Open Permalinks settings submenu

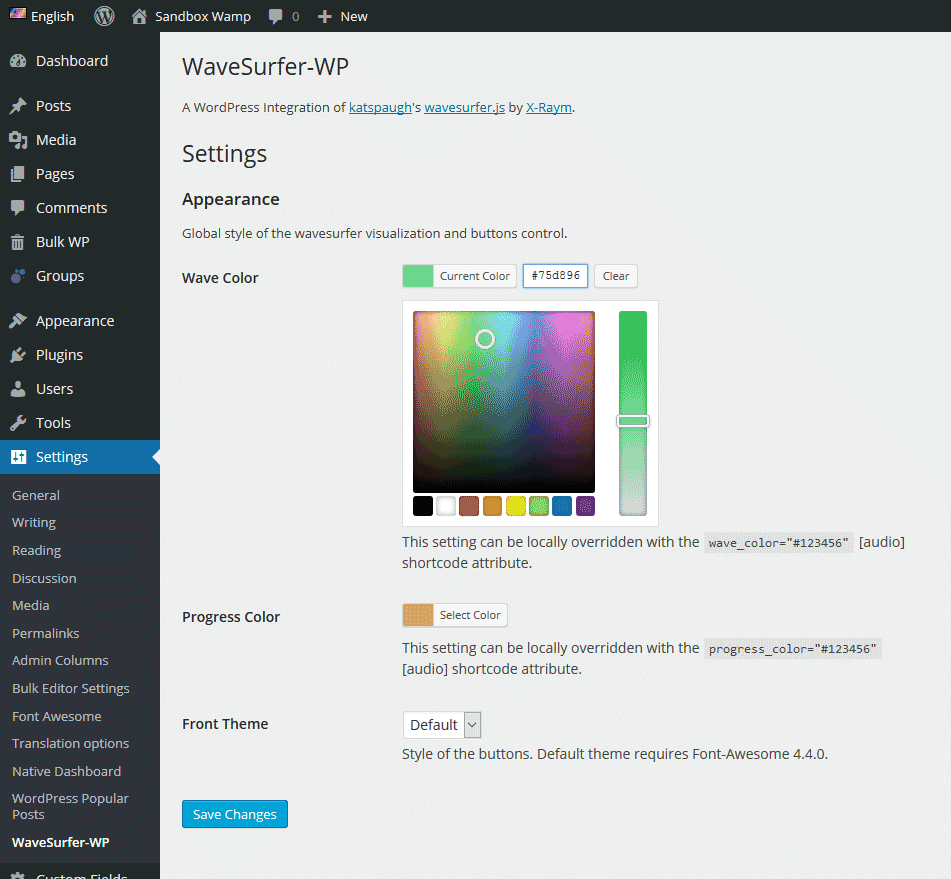pyautogui.click(x=45, y=633)
